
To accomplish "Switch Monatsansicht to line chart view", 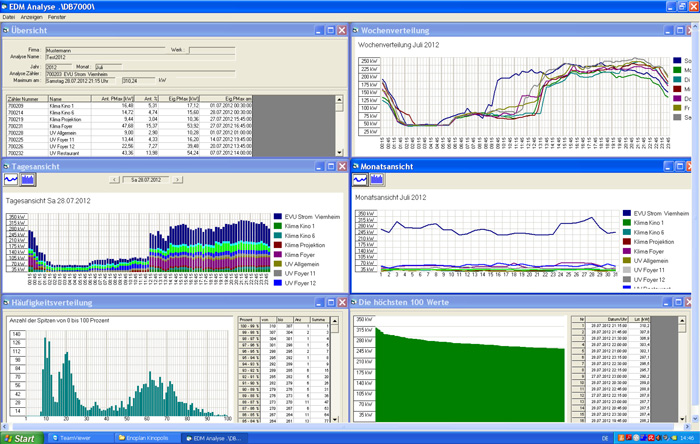I will point(360,179).
